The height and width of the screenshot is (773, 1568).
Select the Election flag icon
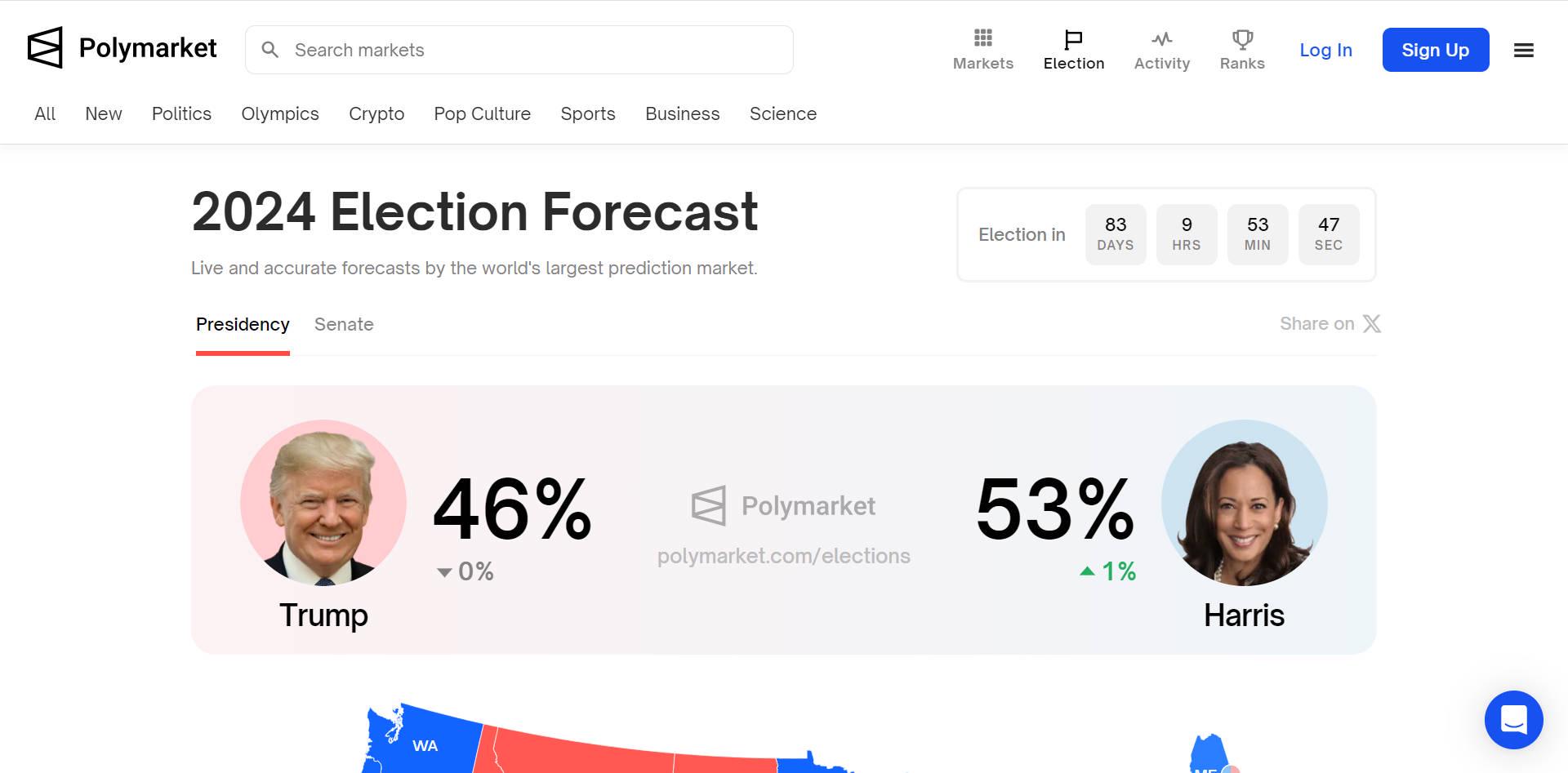tap(1072, 37)
